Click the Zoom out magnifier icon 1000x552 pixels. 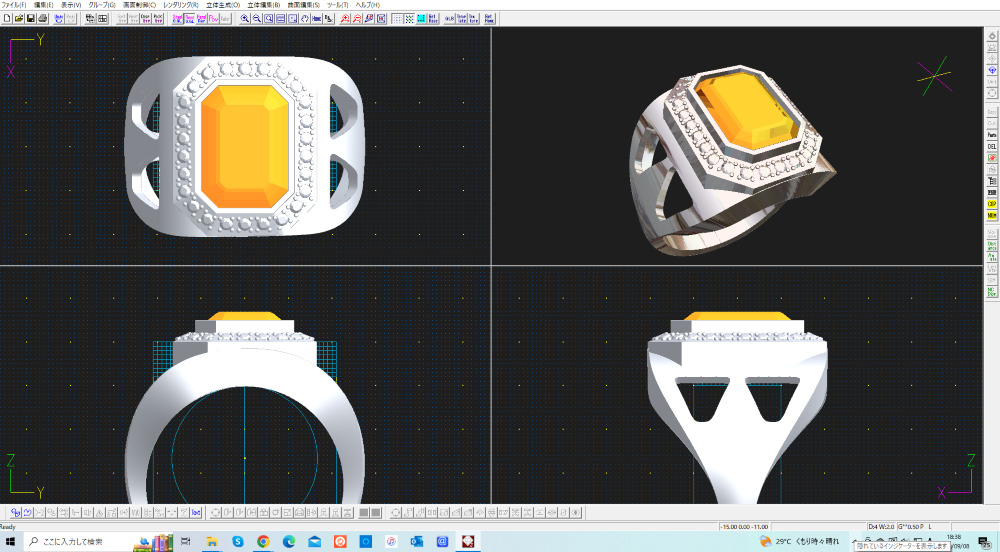tap(257, 19)
